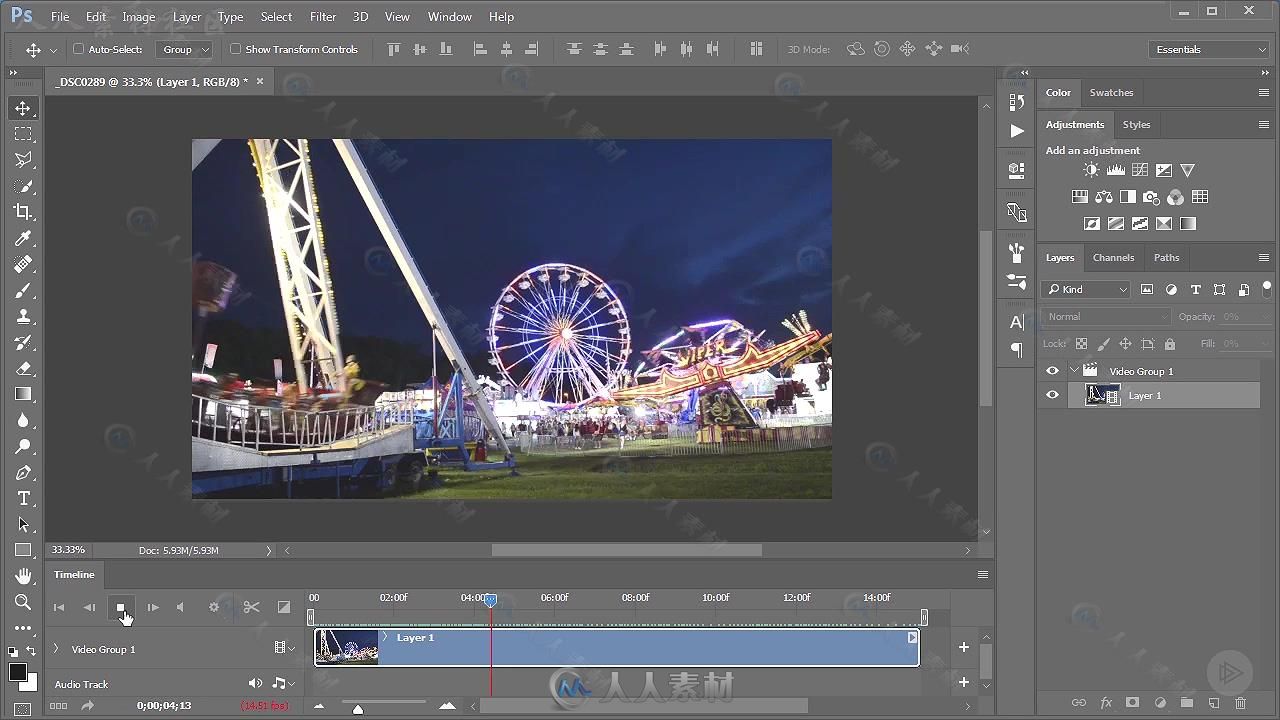Viewport: 1280px width, 720px height.
Task: Toggle type layer filter in Layers
Action: pyautogui.click(x=1195, y=289)
